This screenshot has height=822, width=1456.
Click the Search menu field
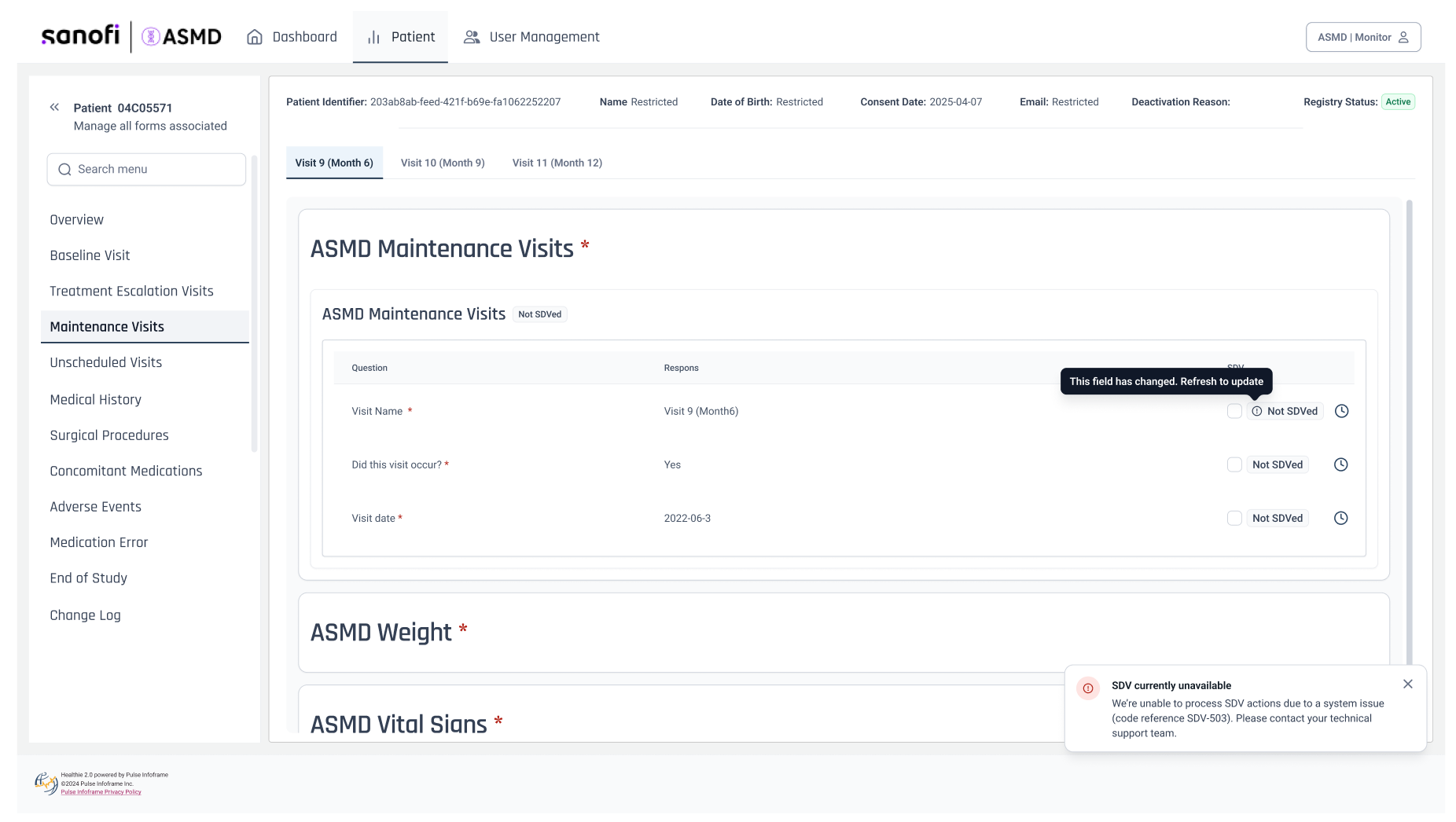[146, 169]
